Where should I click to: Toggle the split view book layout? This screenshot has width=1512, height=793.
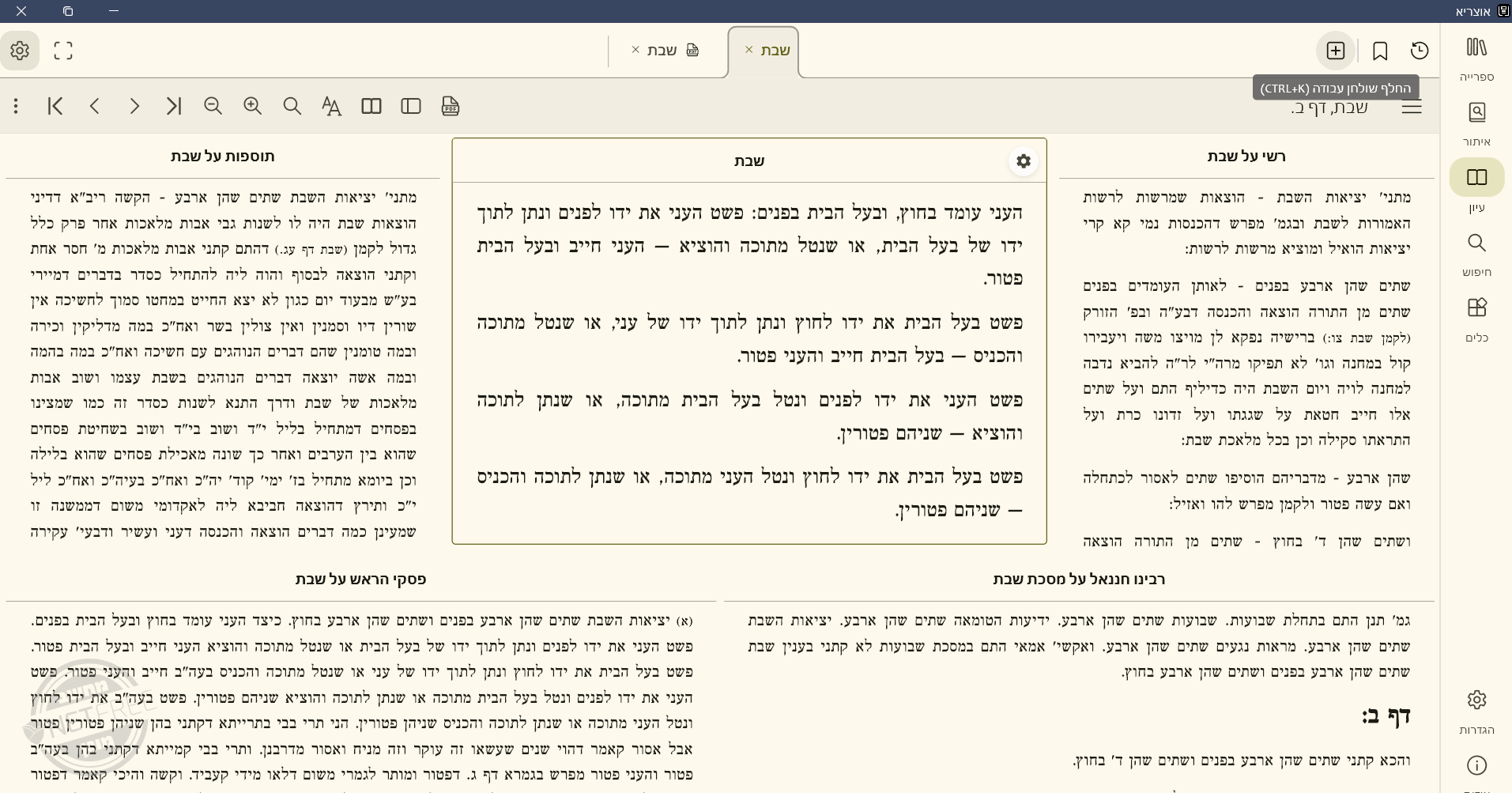tap(371, 106)
